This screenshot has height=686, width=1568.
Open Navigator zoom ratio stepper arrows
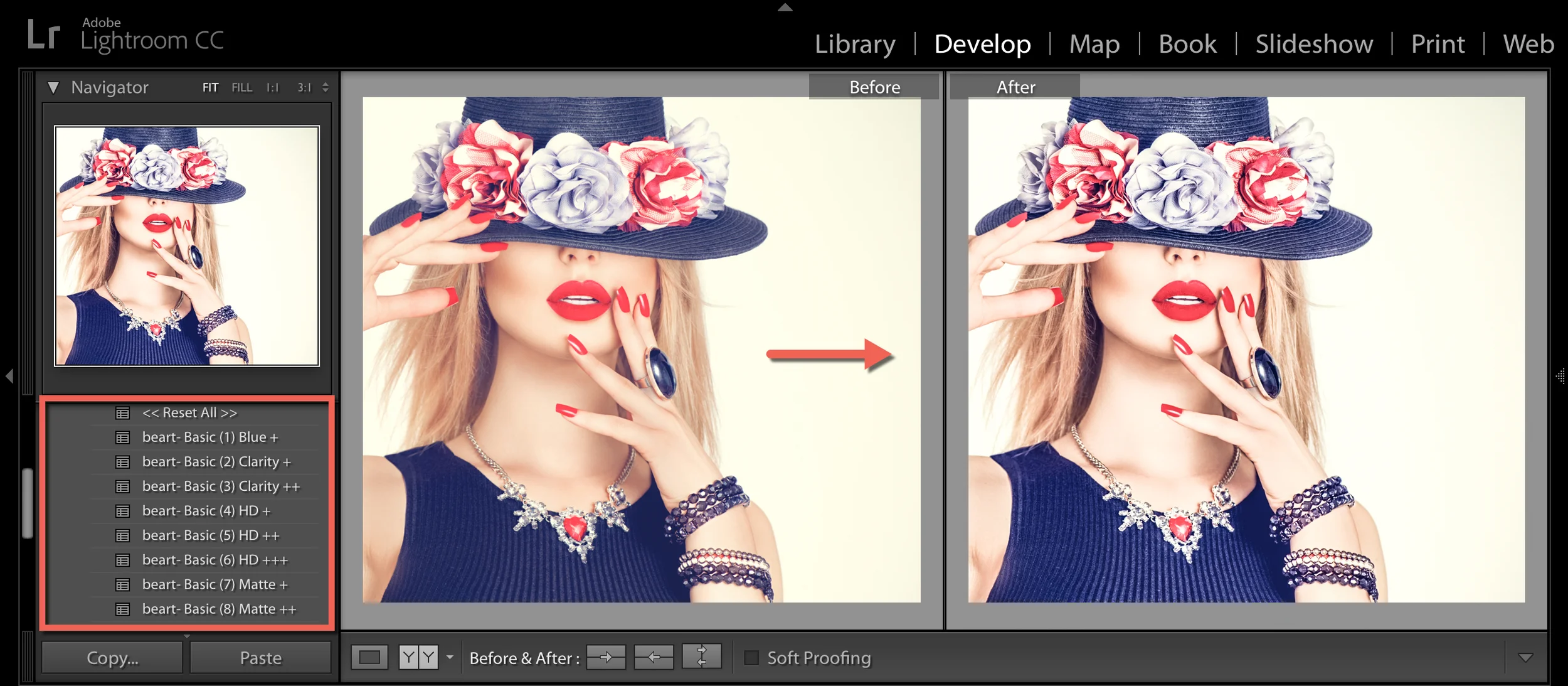(x=326, y=87)
